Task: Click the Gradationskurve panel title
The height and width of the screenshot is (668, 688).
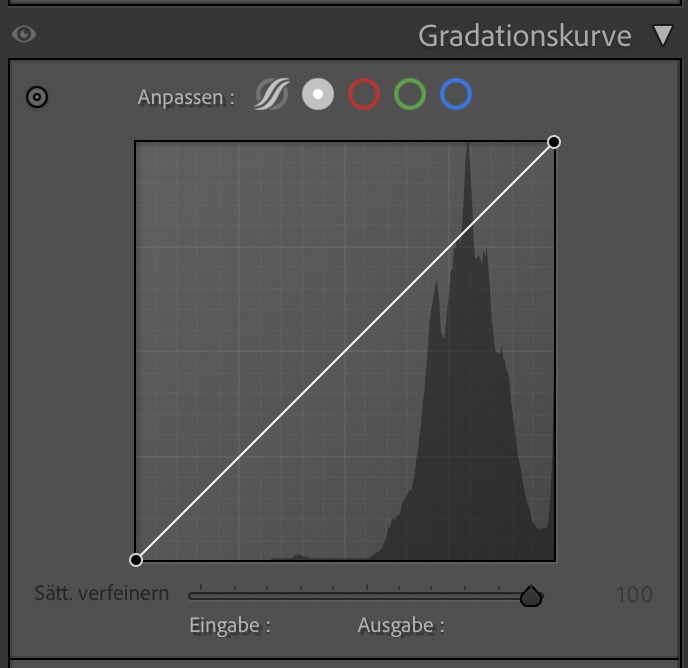Action: 524,36
